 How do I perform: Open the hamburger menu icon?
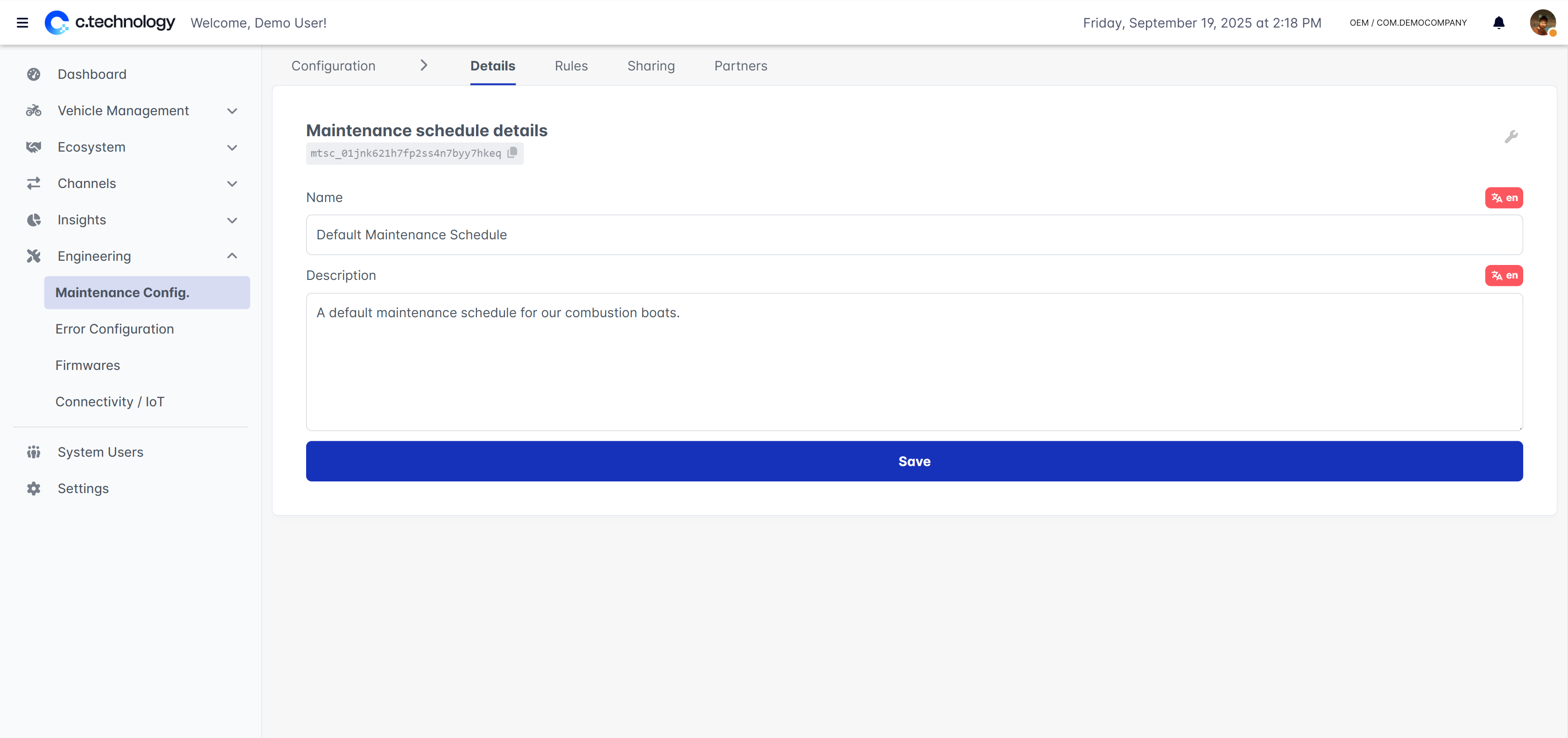[22, 23]
